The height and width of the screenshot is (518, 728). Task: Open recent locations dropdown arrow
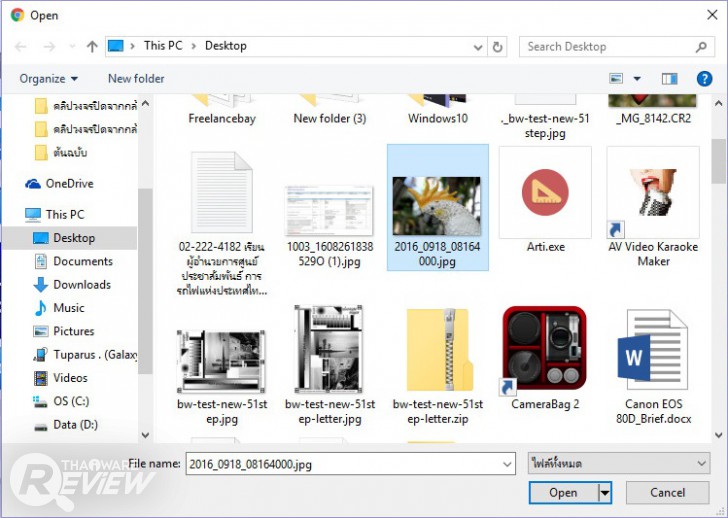pyautogui.click(x=72, y=46)
